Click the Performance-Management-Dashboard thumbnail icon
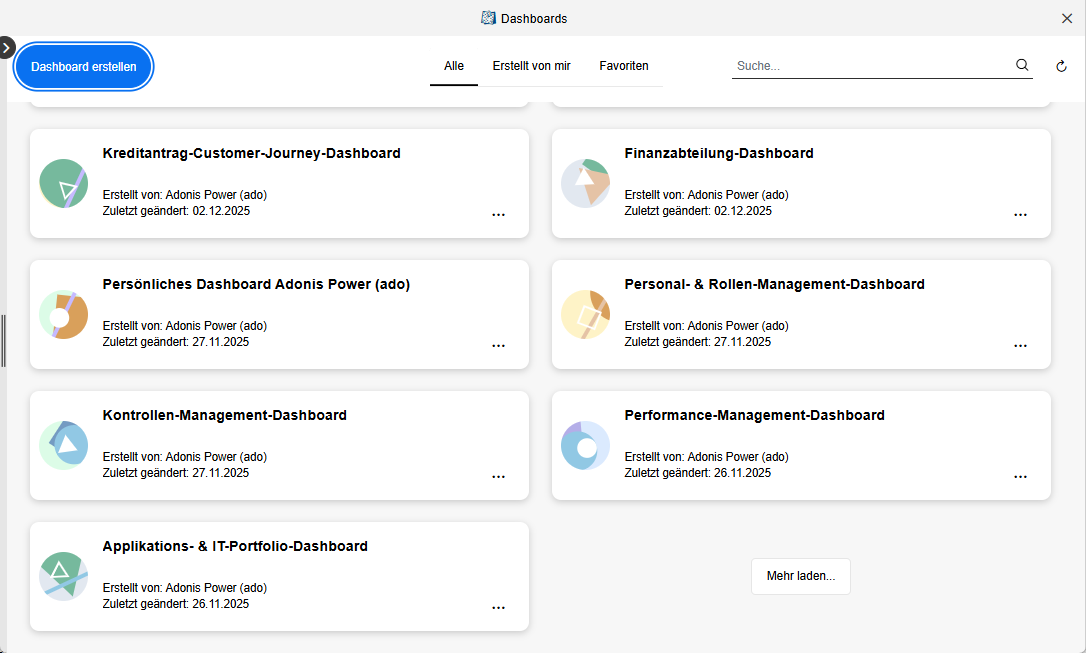 coord(585,445)
